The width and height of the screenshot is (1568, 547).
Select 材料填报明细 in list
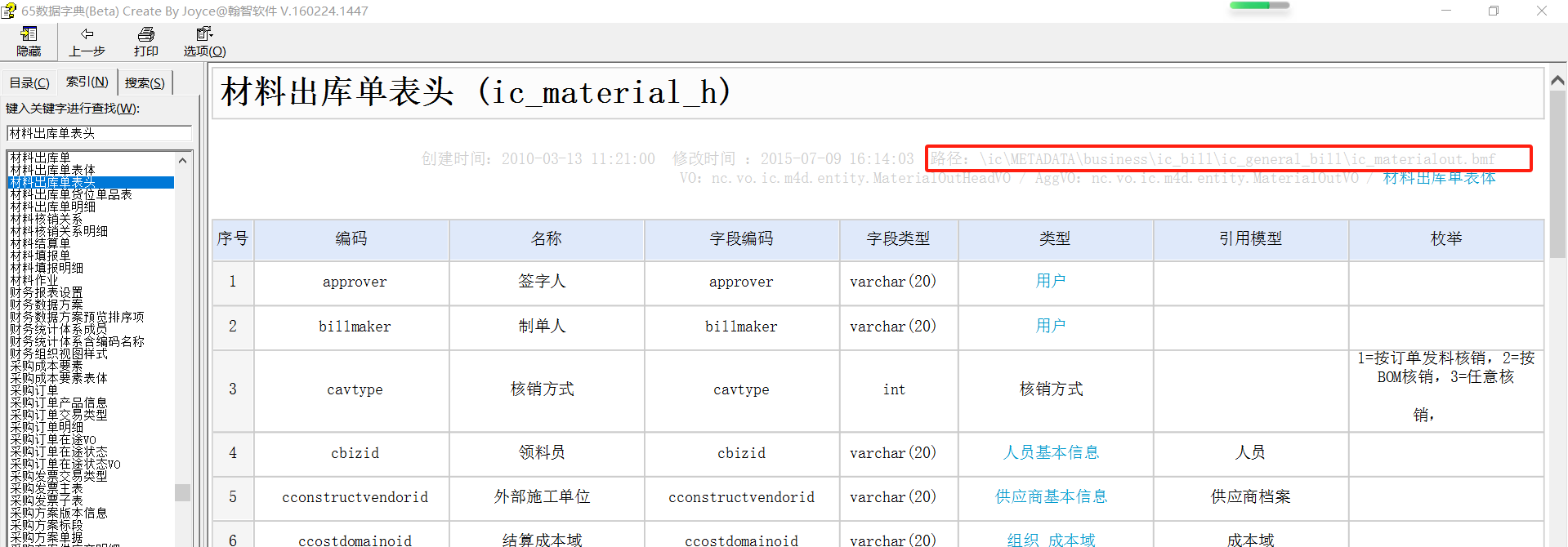pyautogui.click(x=46, y=268)
